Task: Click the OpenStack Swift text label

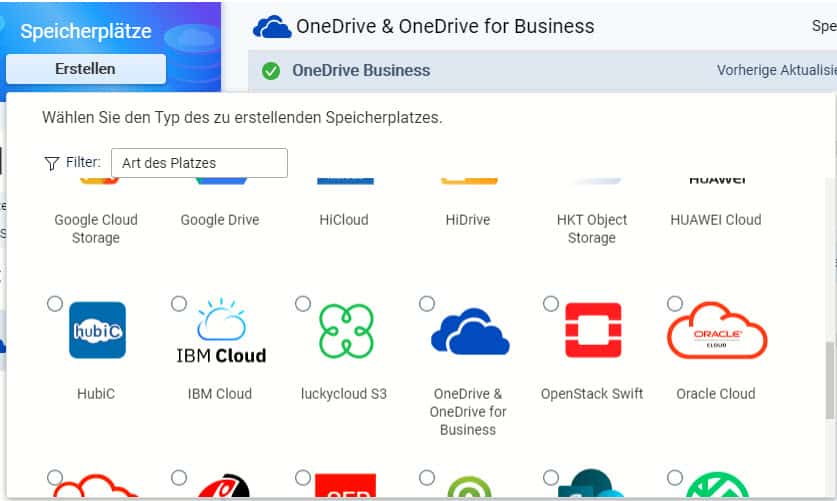Action: 592,394
